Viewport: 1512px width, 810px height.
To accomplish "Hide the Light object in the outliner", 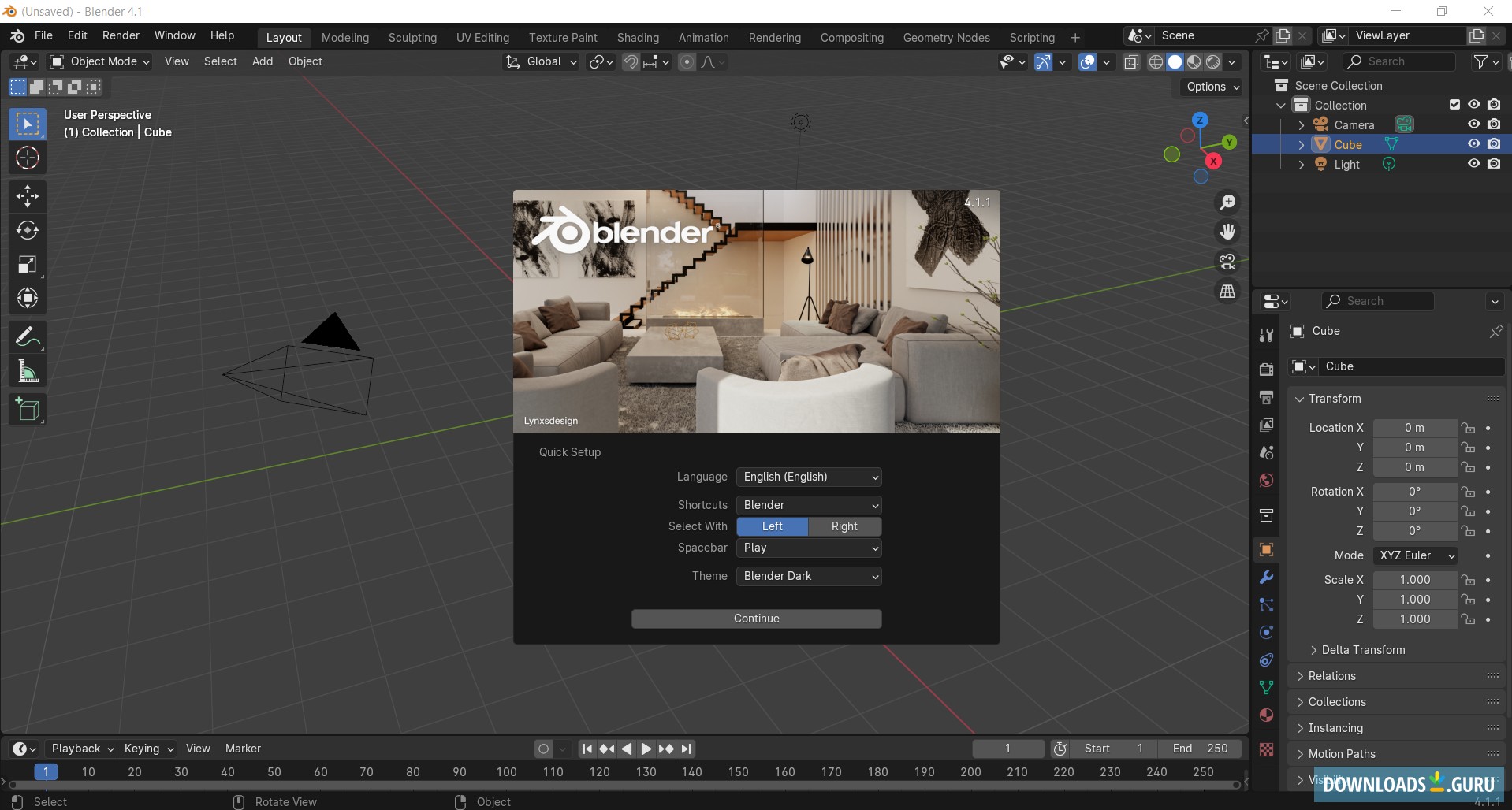I will (x=1473, y=164).
